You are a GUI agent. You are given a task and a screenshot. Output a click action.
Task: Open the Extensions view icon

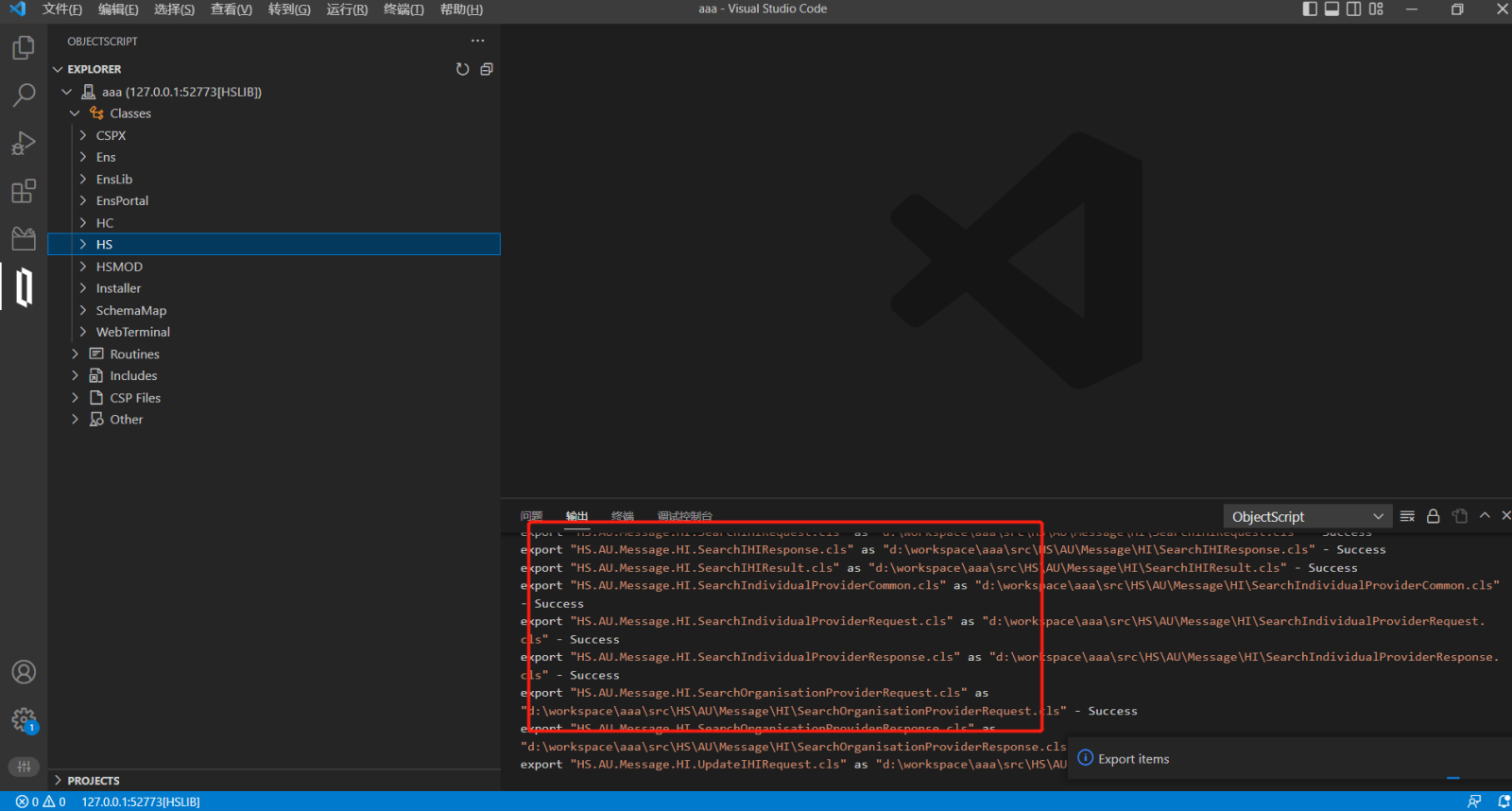click(24, 191)
